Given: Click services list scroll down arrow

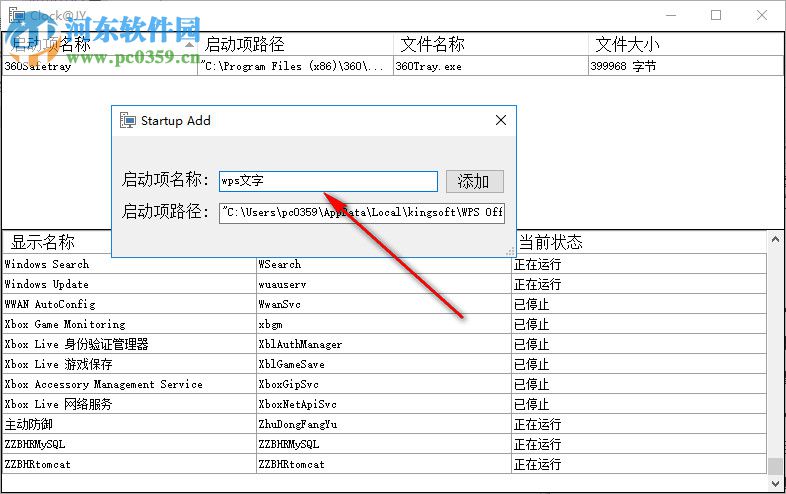Looking at the screenshot, I should click(x=775, y=483).
